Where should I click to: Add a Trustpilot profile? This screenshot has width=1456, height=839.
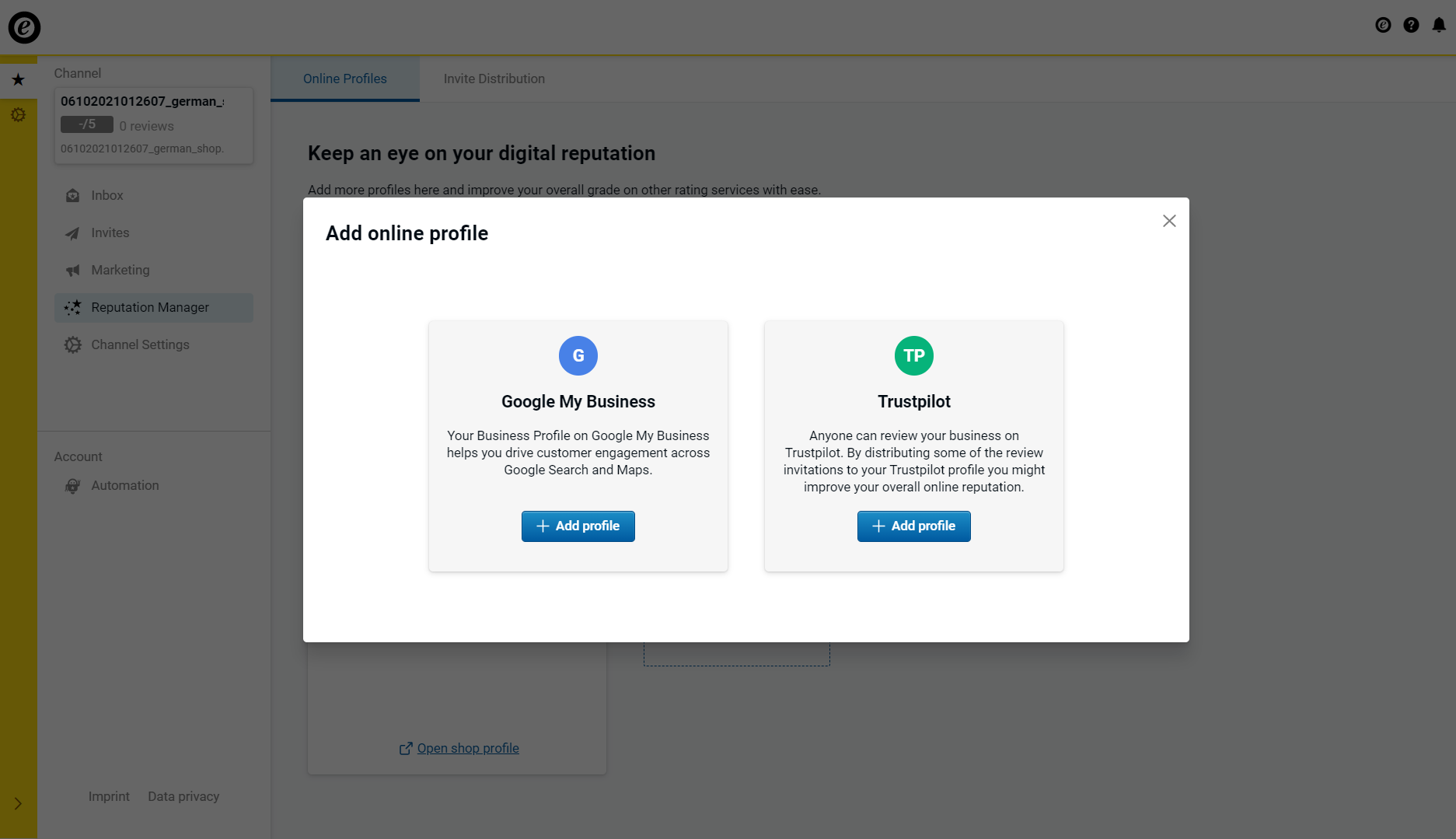click(x=914, y=526)
